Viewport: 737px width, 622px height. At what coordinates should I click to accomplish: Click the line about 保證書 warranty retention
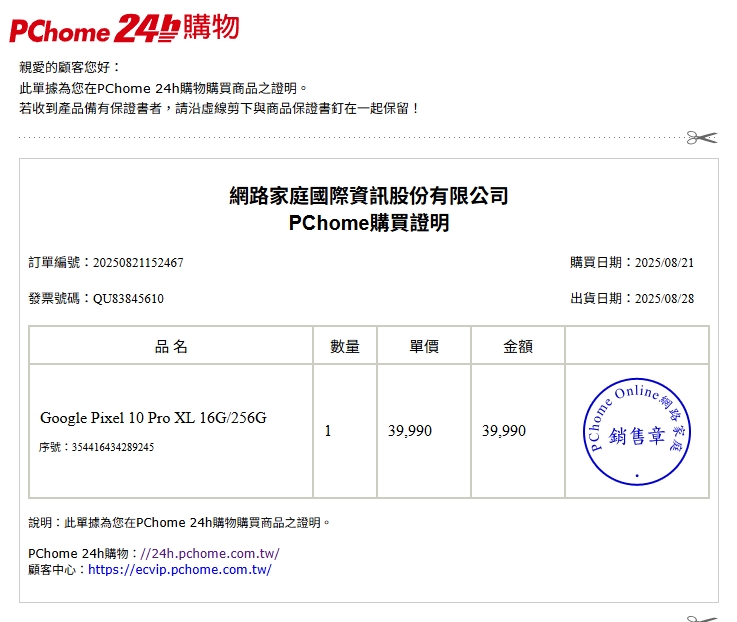(219, 109)
